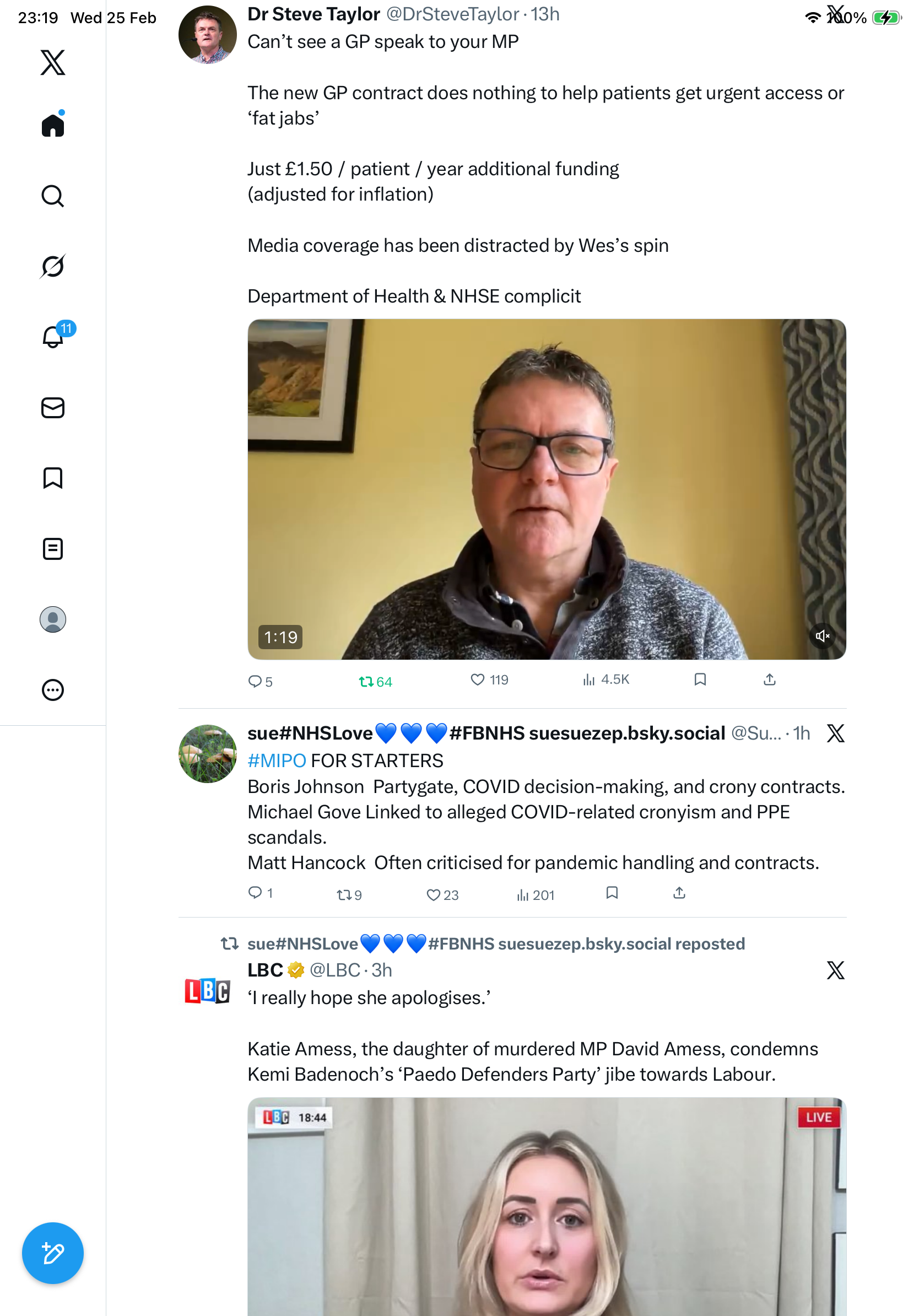
Task: Open the @LBC profile handle
Action: [334, 970]
